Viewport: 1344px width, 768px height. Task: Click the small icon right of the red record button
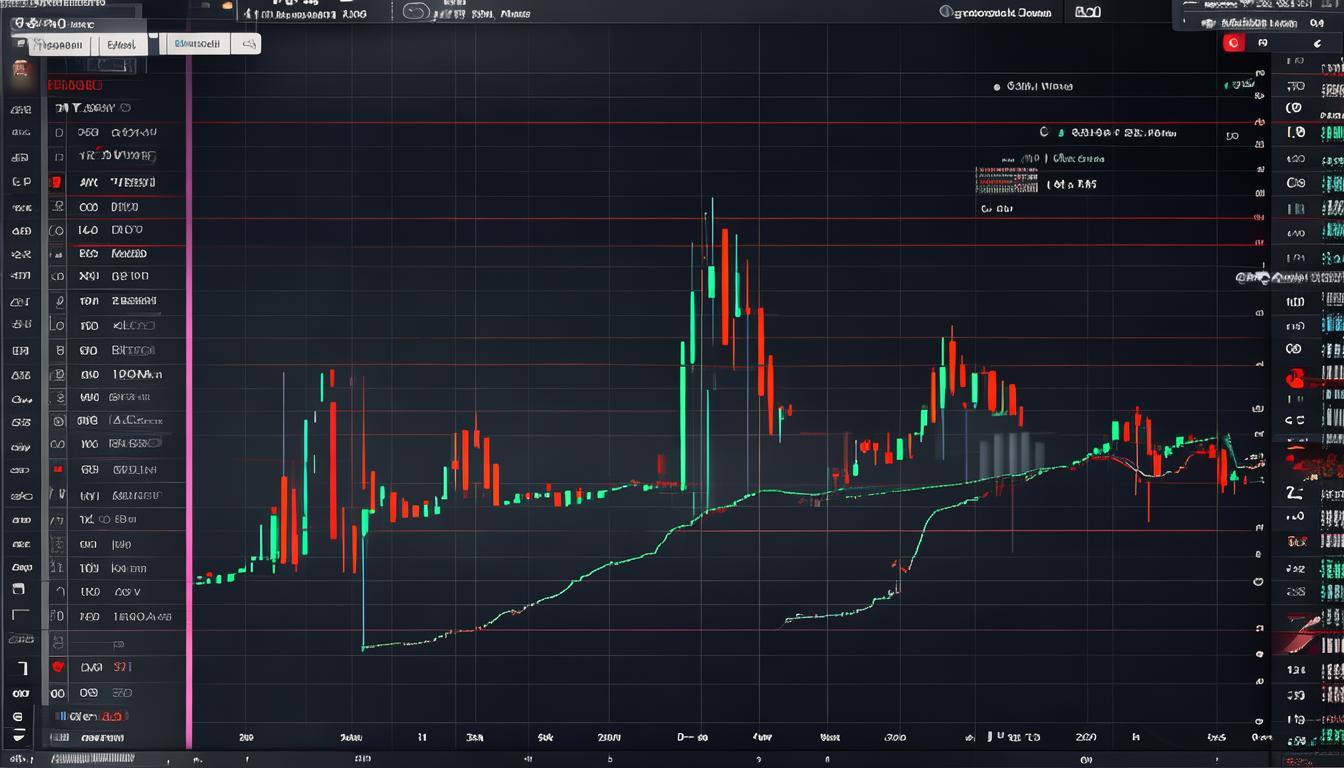pos(1263,43)
